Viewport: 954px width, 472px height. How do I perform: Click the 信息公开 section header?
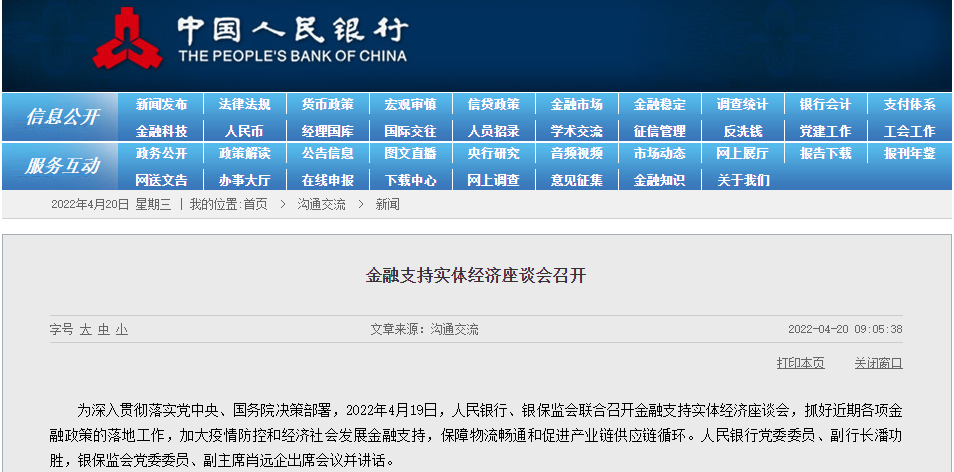coord(62,117)
